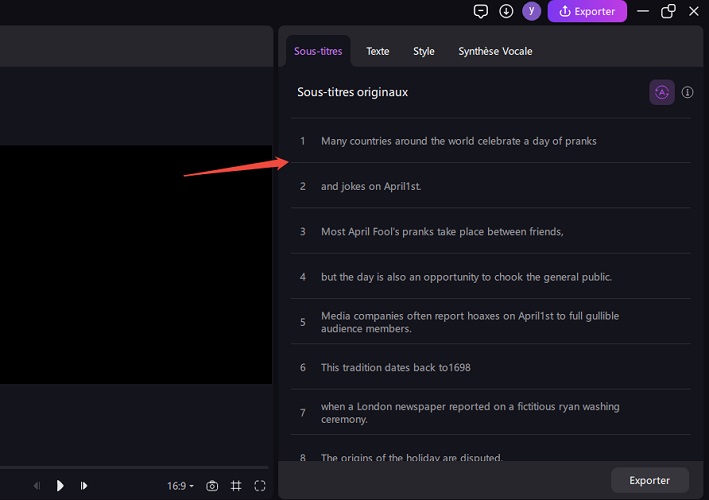The image size is (709, 500).
Task: Select subtitle 'Media companies often report hoaxes'
Action: coord(491,321)
